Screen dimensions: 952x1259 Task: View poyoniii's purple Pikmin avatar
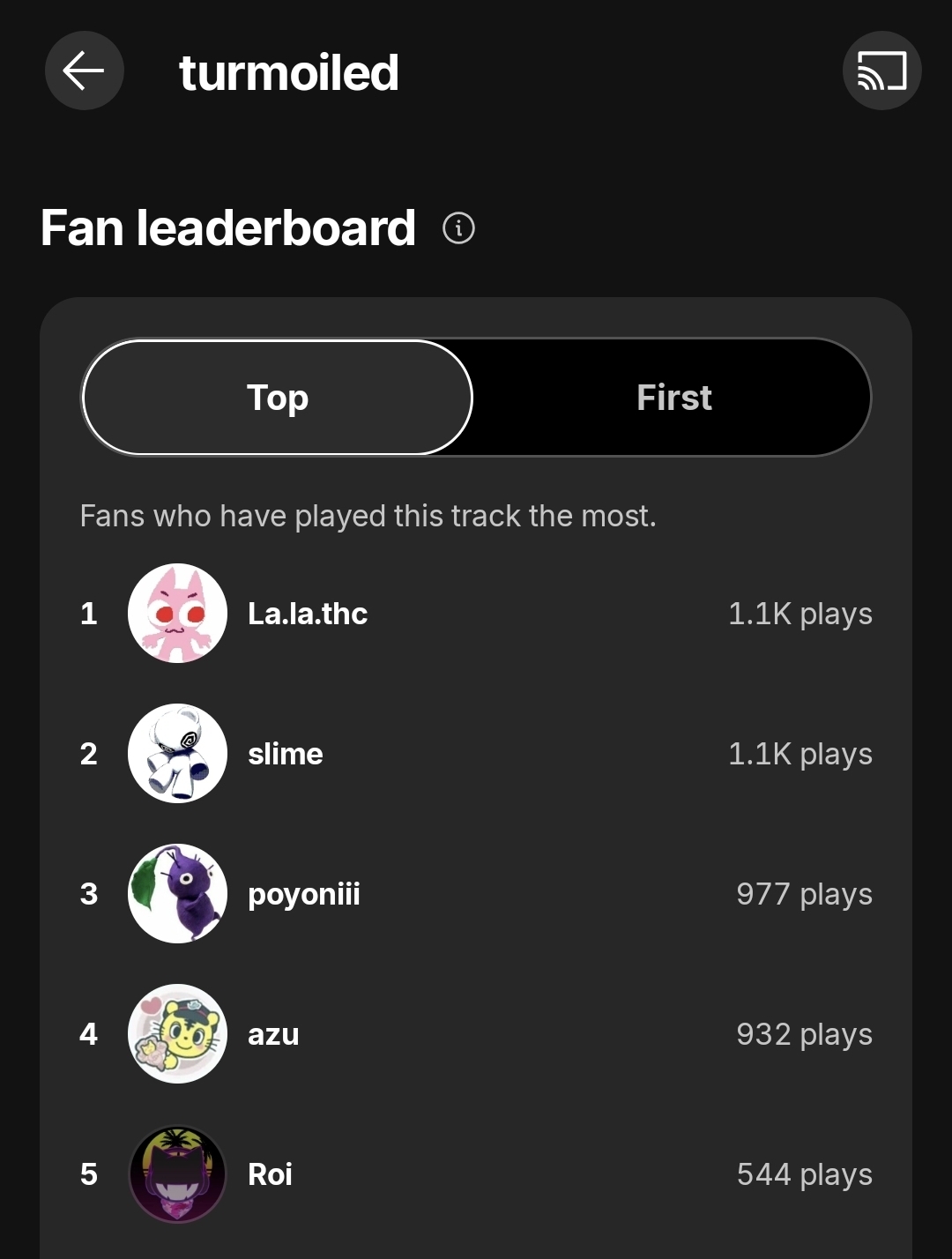coord(177,894)
